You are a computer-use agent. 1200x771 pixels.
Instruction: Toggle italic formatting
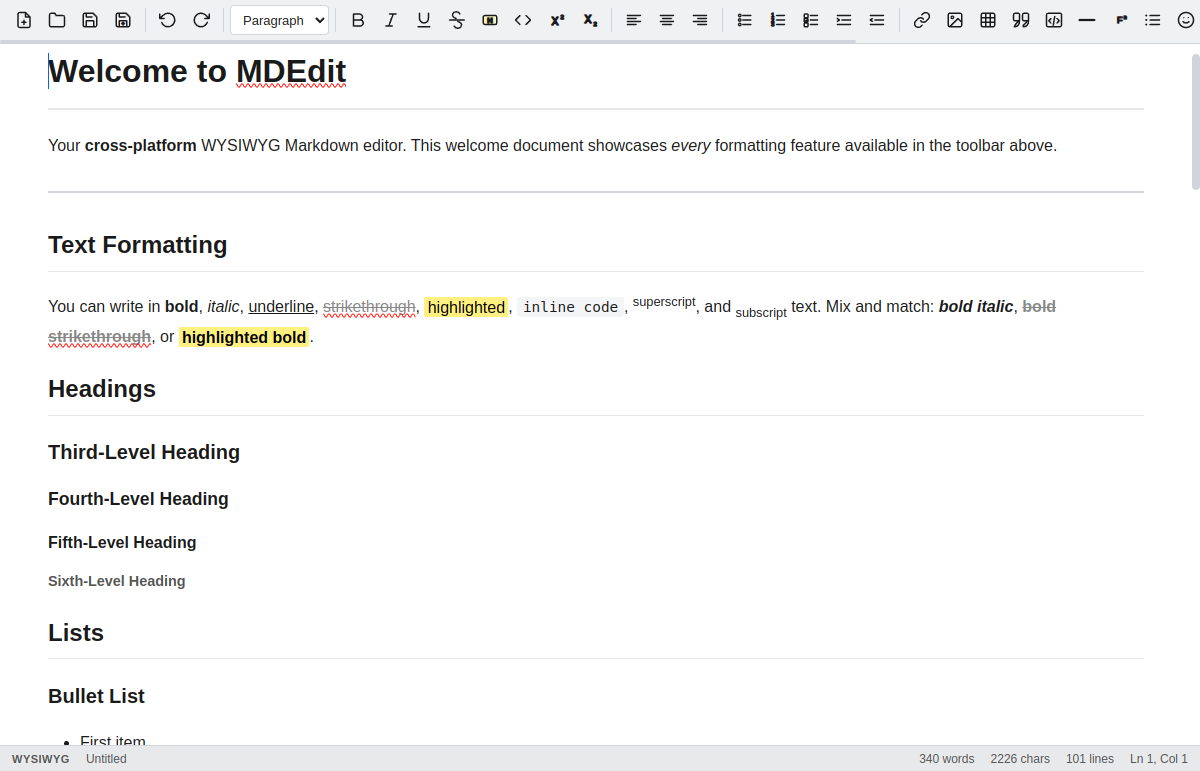[391, 20]
